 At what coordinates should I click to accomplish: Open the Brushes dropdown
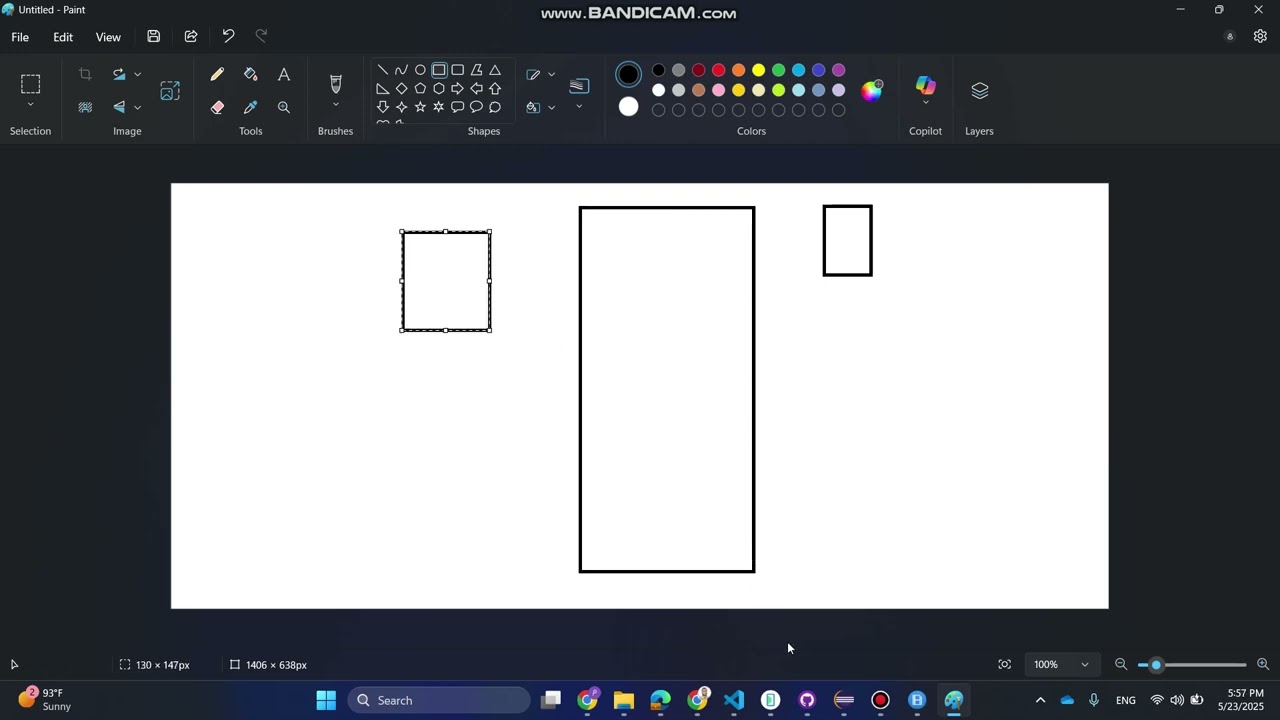pyautogui.click(x=335, y=105)
